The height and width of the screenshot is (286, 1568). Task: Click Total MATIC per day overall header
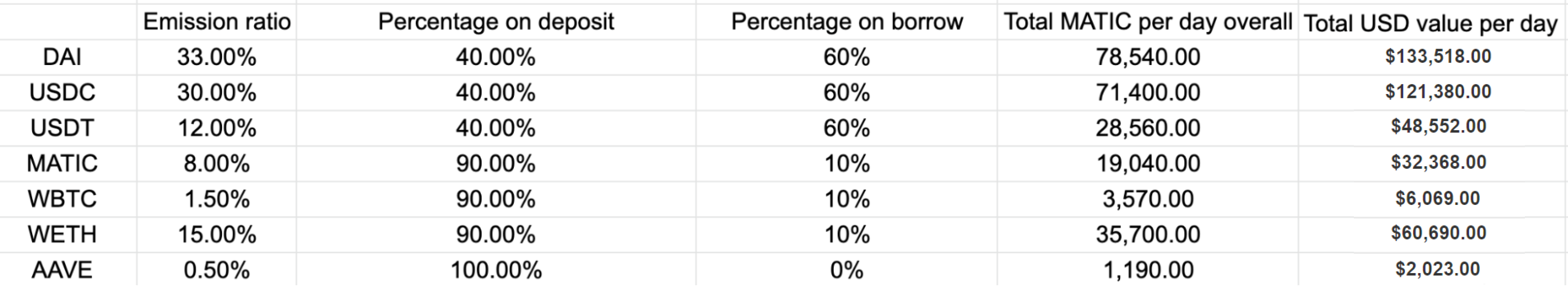pos(1148,22)
